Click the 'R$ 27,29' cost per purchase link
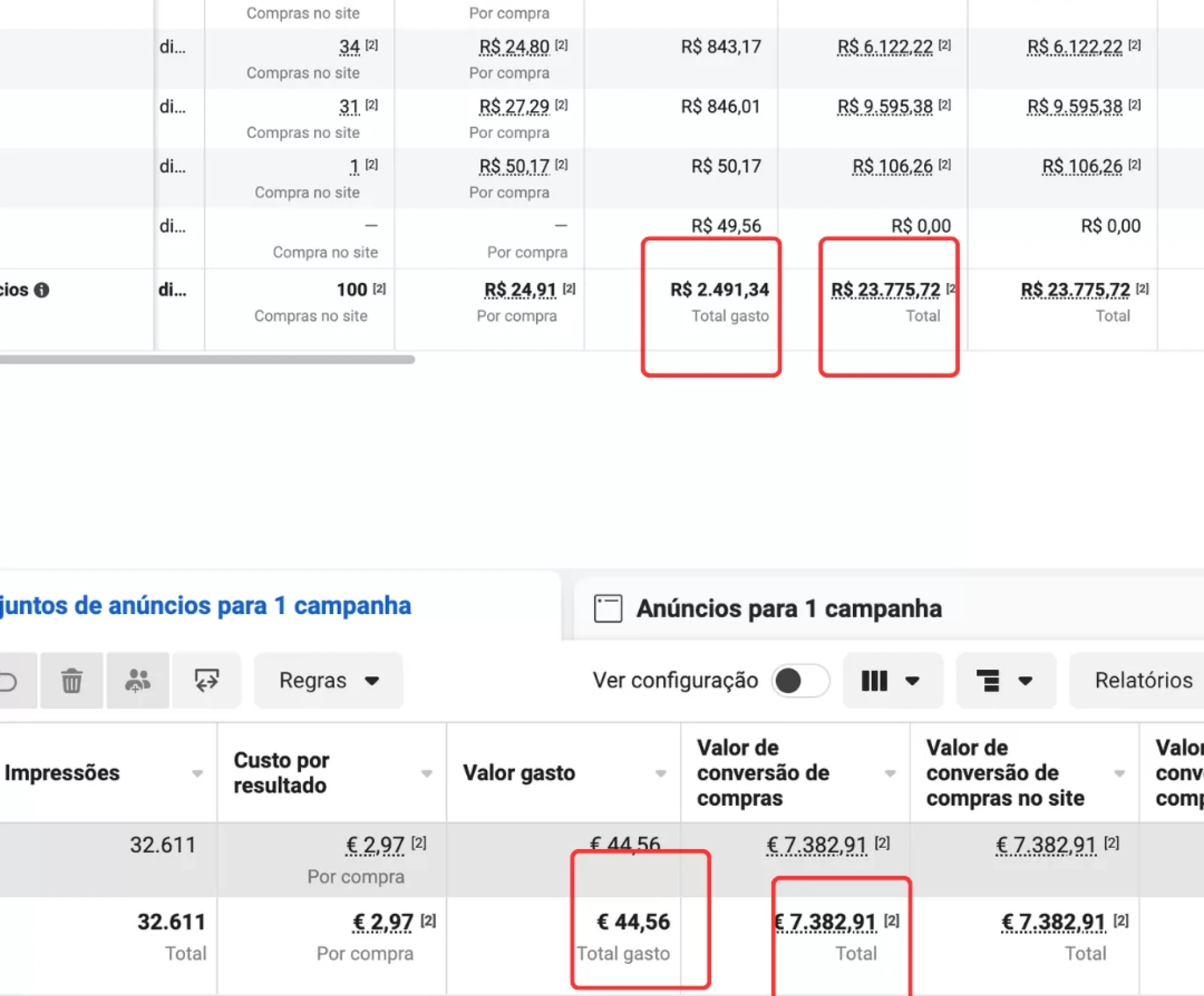 pos(514,106)
